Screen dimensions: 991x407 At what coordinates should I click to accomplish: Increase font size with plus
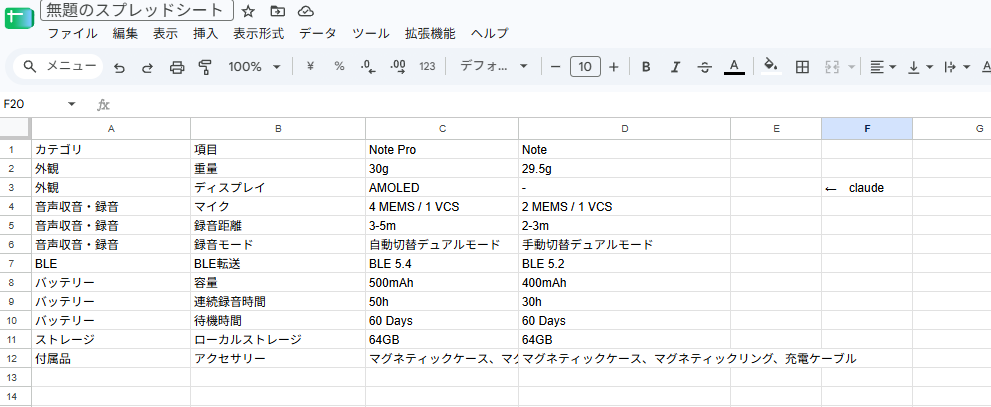point(613,67)
